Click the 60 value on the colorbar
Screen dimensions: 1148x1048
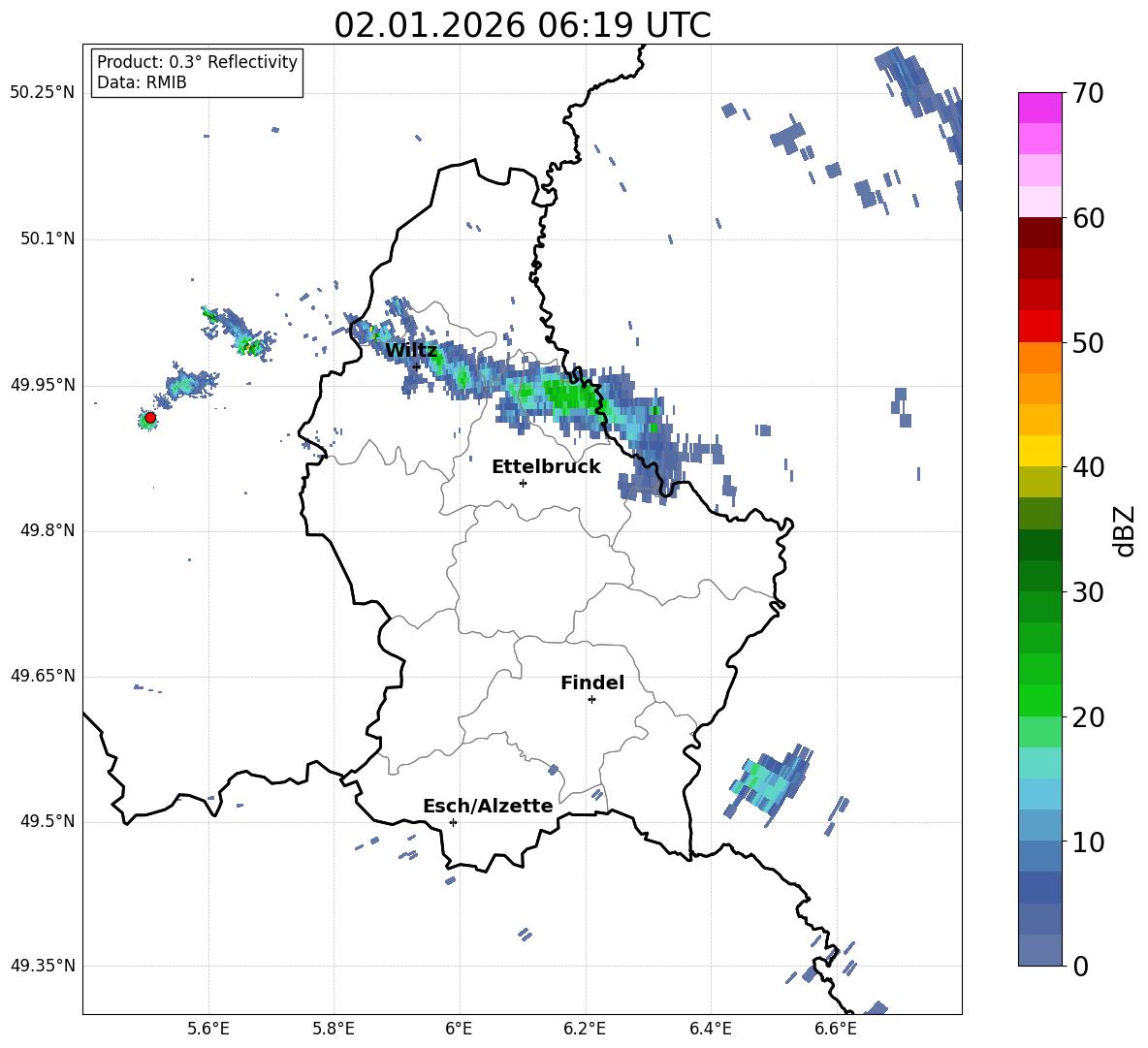click(x=1088, y=218)
